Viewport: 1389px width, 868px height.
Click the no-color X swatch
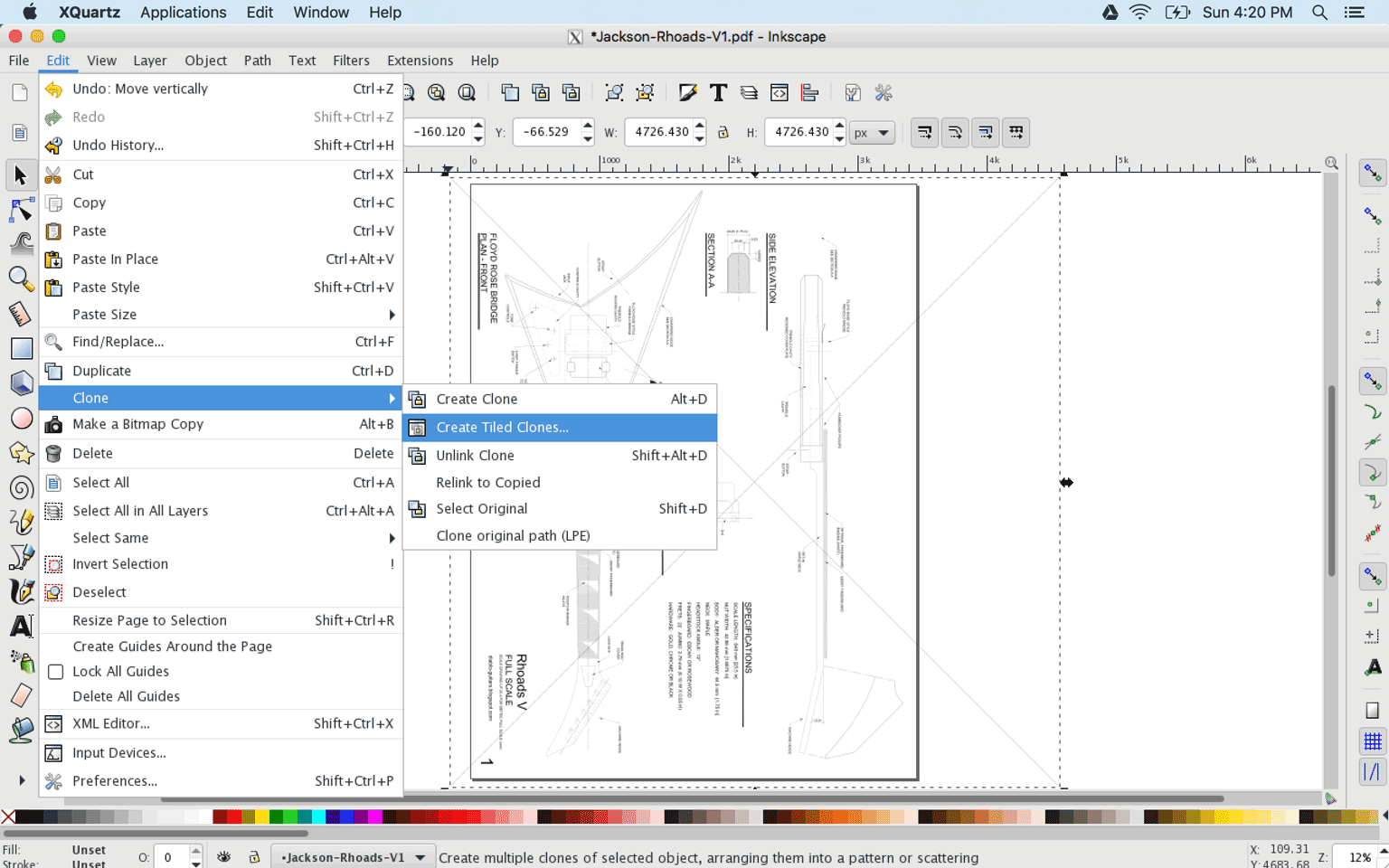coord(8,816)
